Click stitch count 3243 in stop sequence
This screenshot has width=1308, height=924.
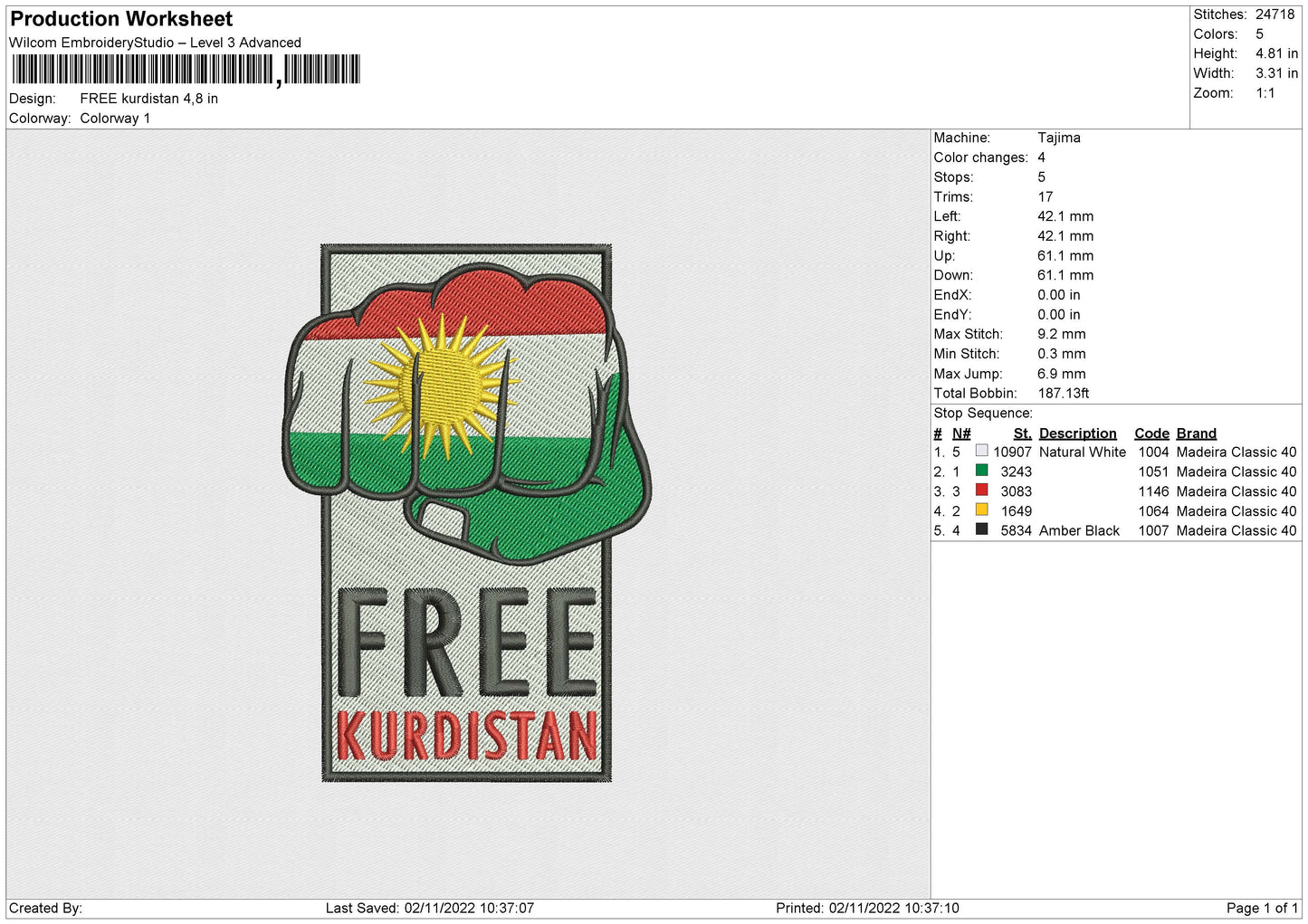pyautogui.click(x=1016, y=472)
